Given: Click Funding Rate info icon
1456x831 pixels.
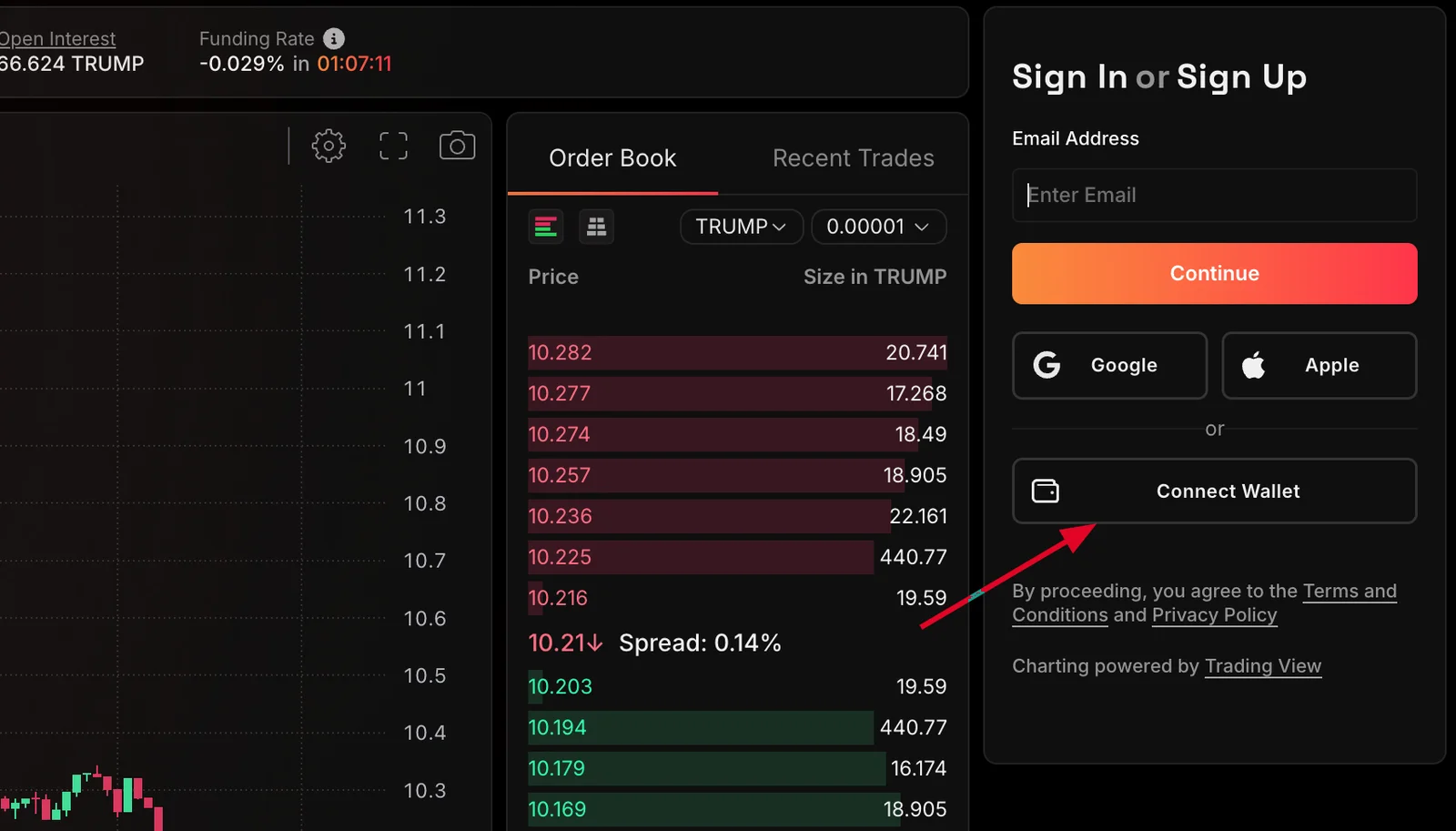Looking at the screenshot, I should 334,39.
